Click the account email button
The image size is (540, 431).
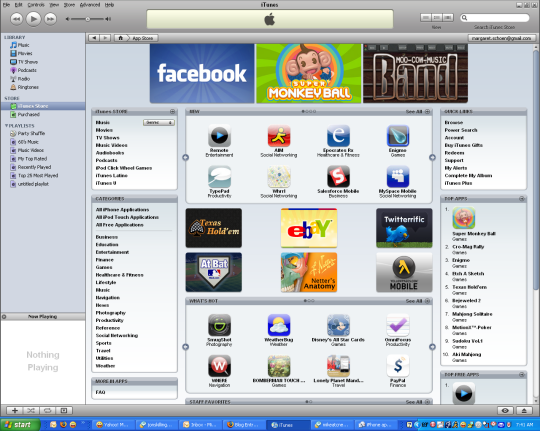(501, 38)
